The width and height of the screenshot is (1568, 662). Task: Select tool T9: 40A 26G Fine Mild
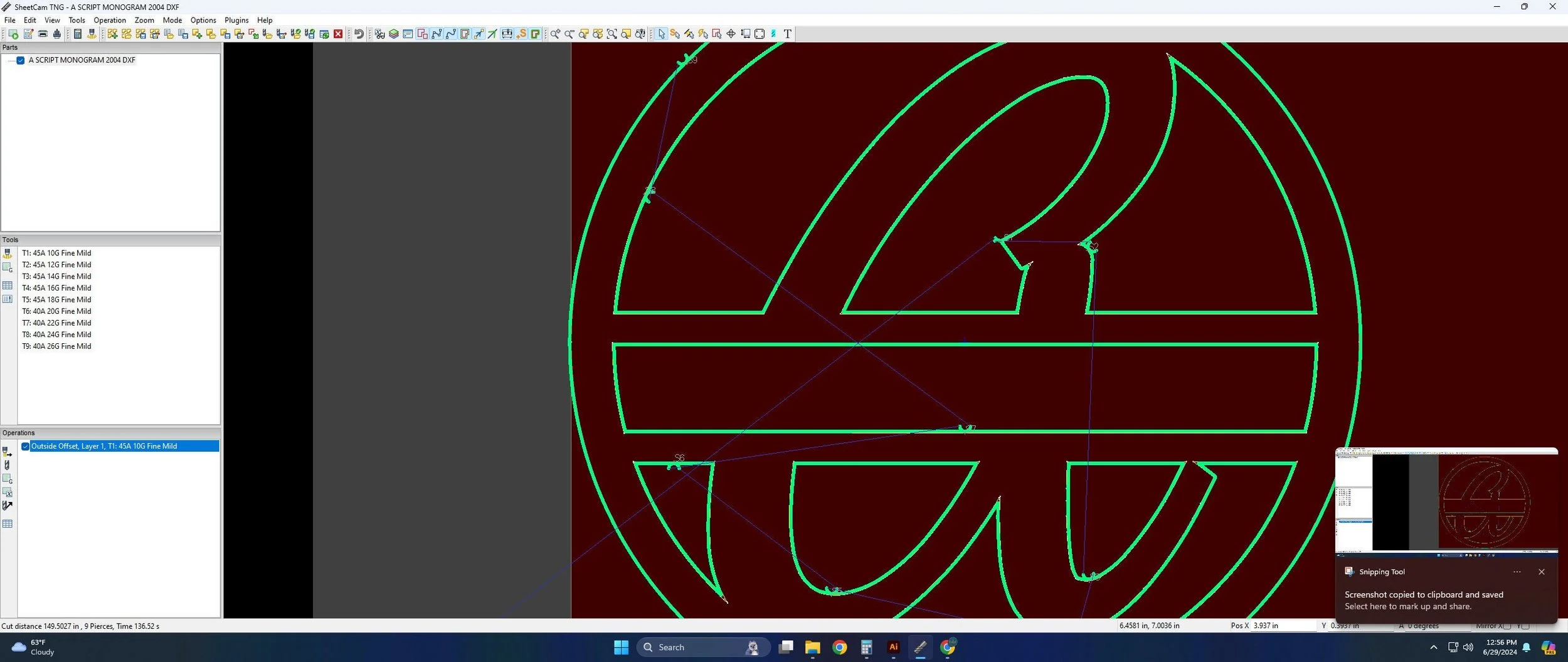tap(56, 346)
